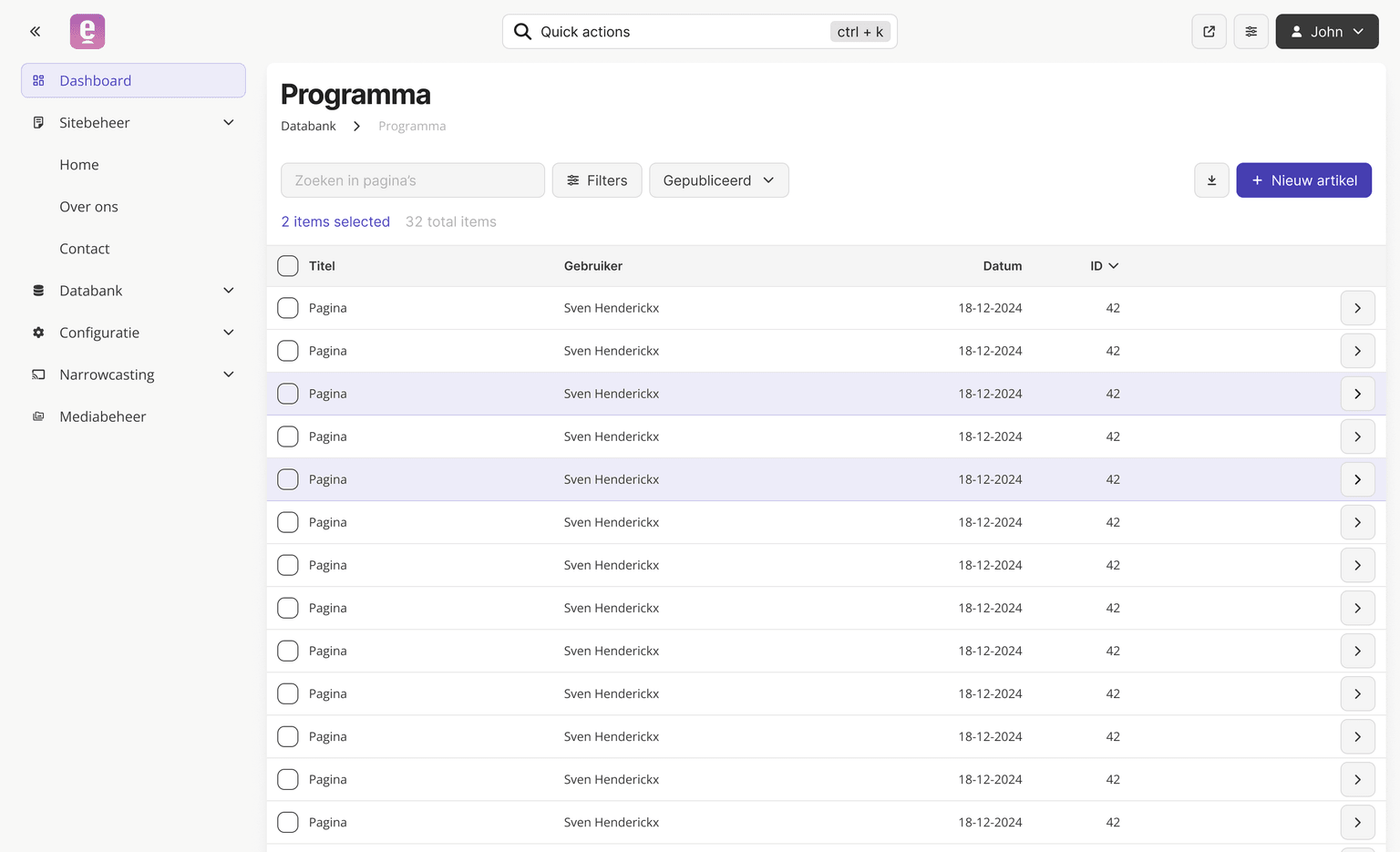Toggle checkbox of third highlighted Pagina row
Screen dimensions: 1400x852
pyautogui.click(x=288, y=394)
